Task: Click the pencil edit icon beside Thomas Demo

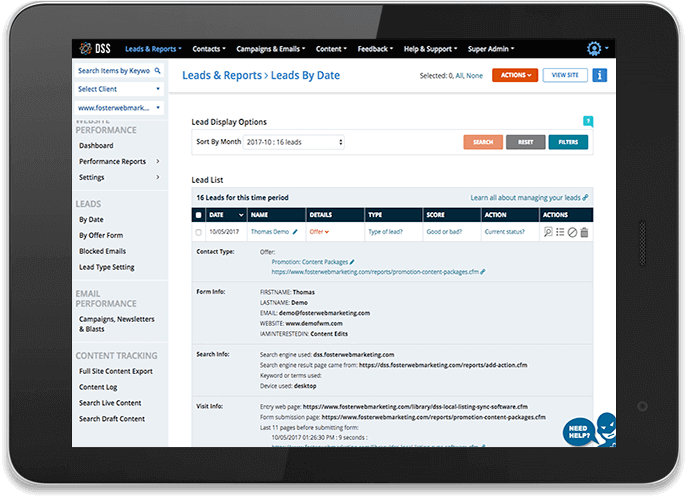Action: (x=294, y=232)
